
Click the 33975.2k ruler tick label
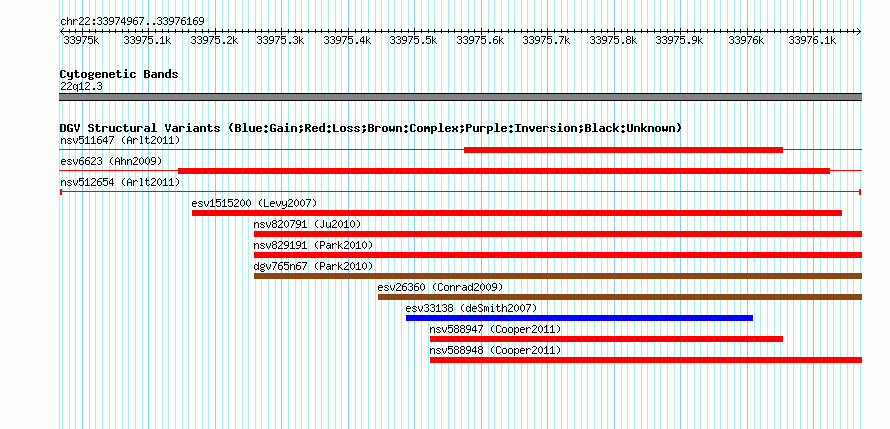(x=214, y=41)
